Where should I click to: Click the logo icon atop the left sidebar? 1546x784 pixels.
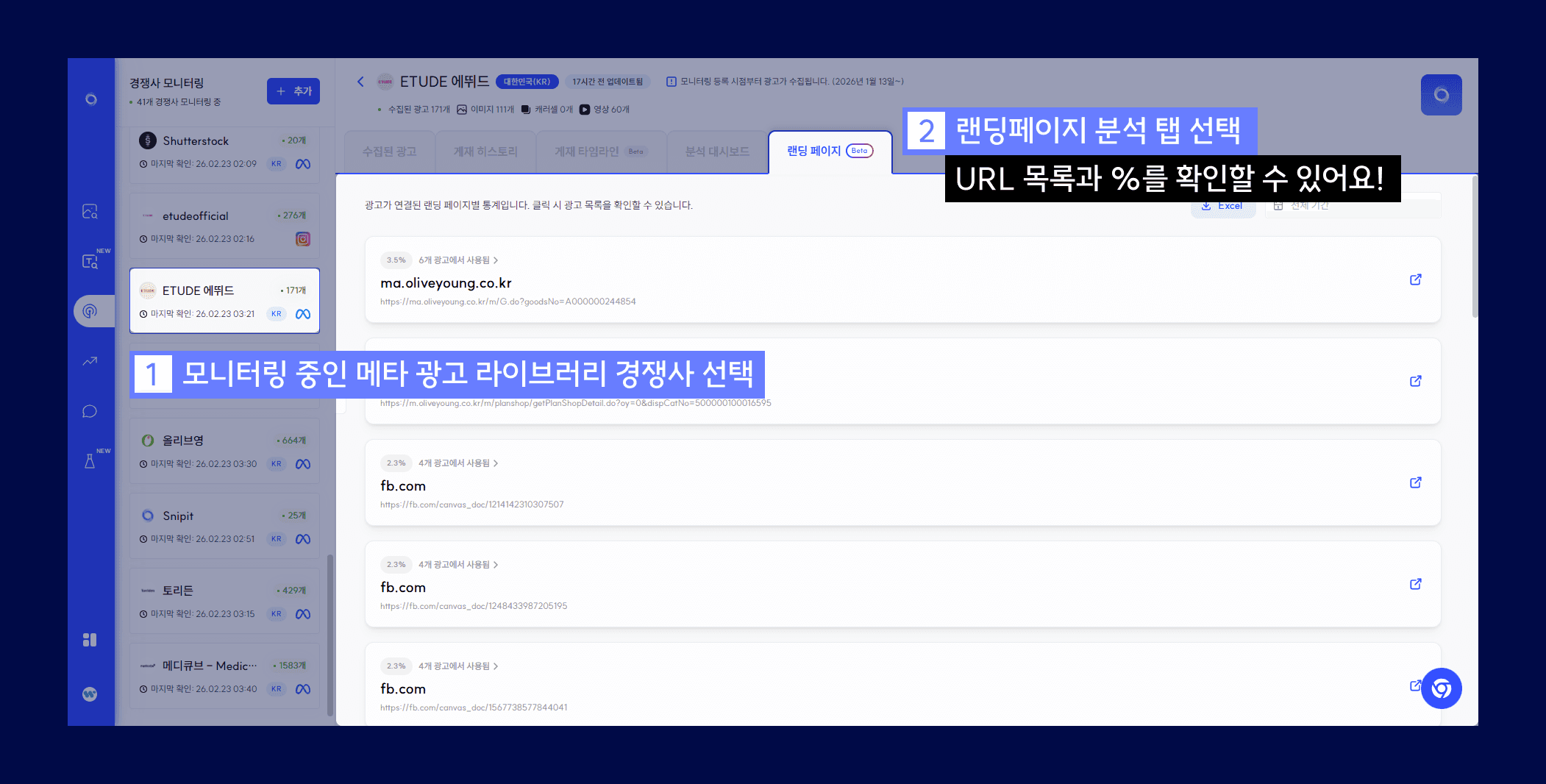click(x=90, y=99)
